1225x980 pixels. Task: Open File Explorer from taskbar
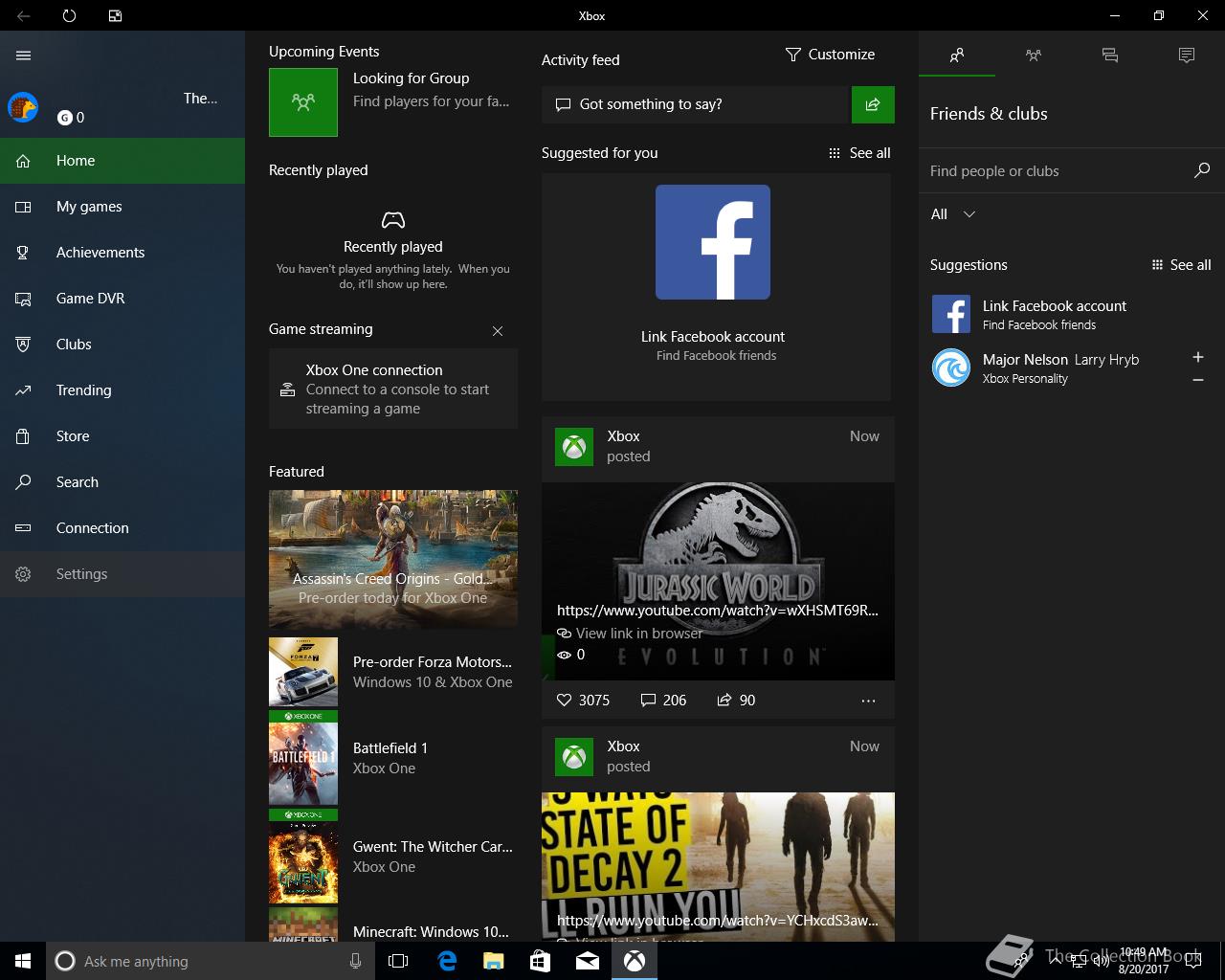[493, 961]
